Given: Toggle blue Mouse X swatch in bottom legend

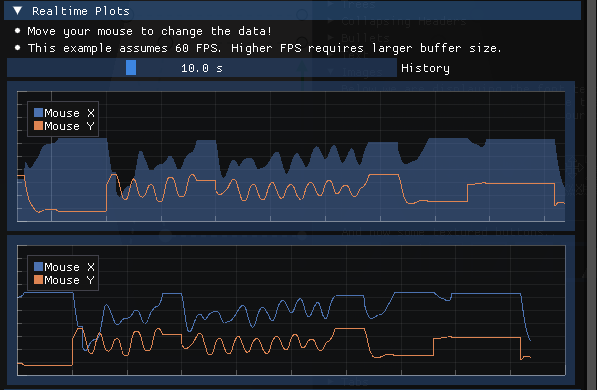Looking at the screenshot, I should click(38, 266).
